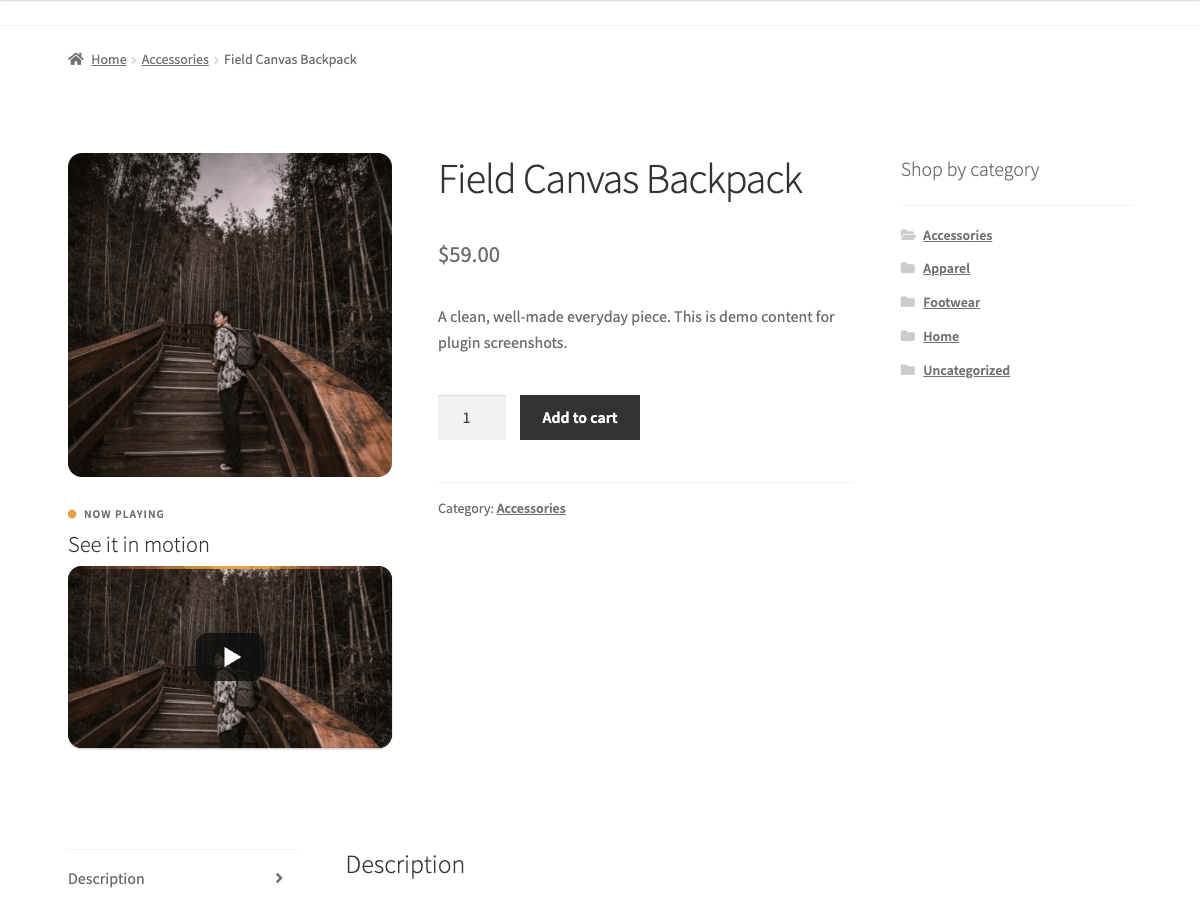This screenshot has height=900, width=1200.
Task: Click the folder icon beside Uncategorized
Action: pyautogui.click(x=907, y=370)
